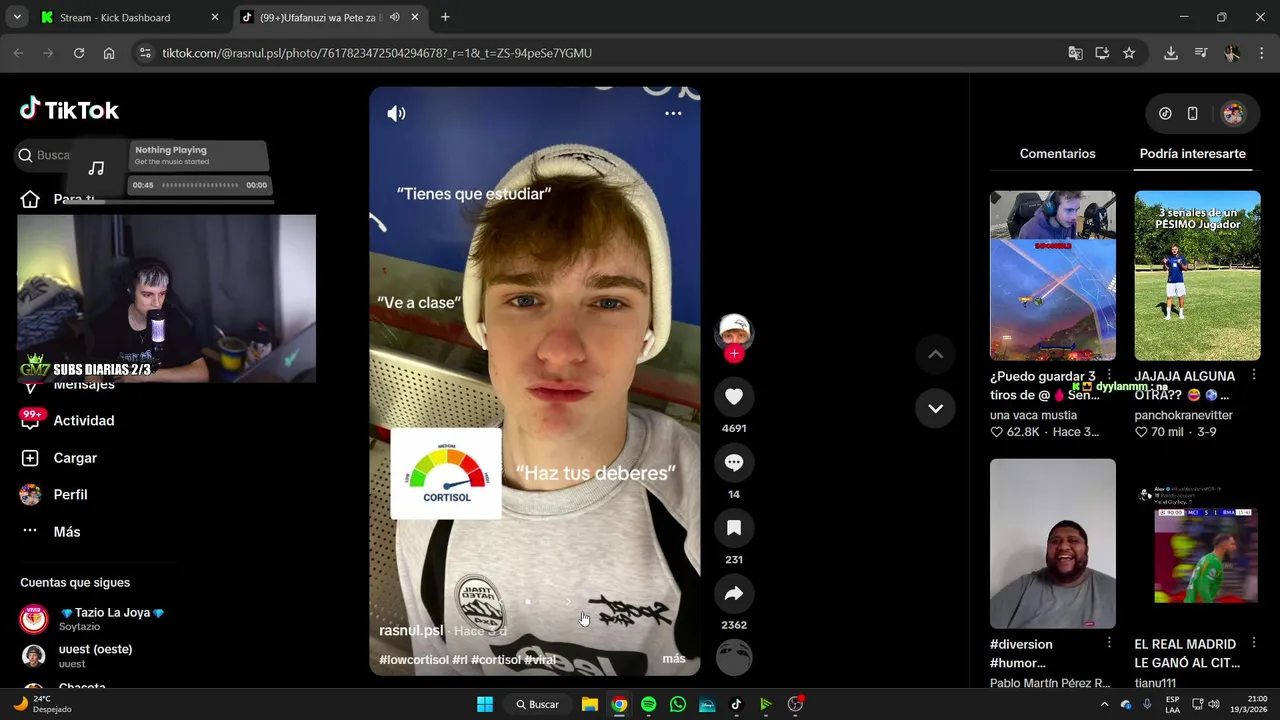
Task: Open Windows Start menu
Action: 485,704
